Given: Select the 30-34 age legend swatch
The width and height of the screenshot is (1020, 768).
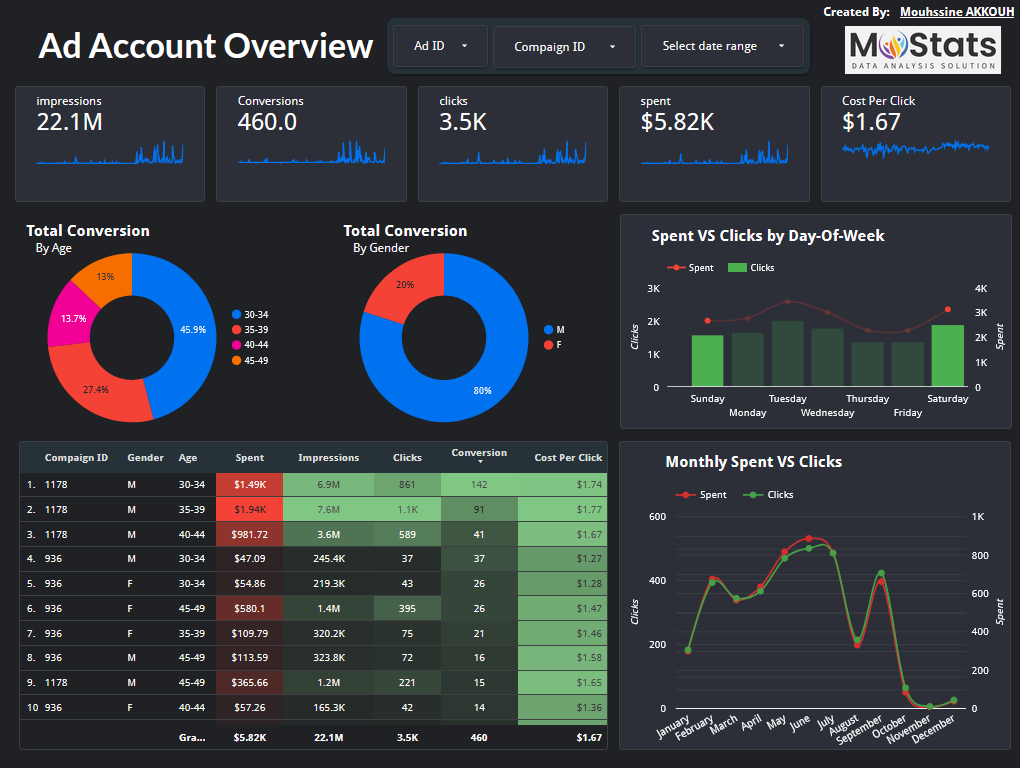Looking at the screenshot, I should [x=236, y=314].
